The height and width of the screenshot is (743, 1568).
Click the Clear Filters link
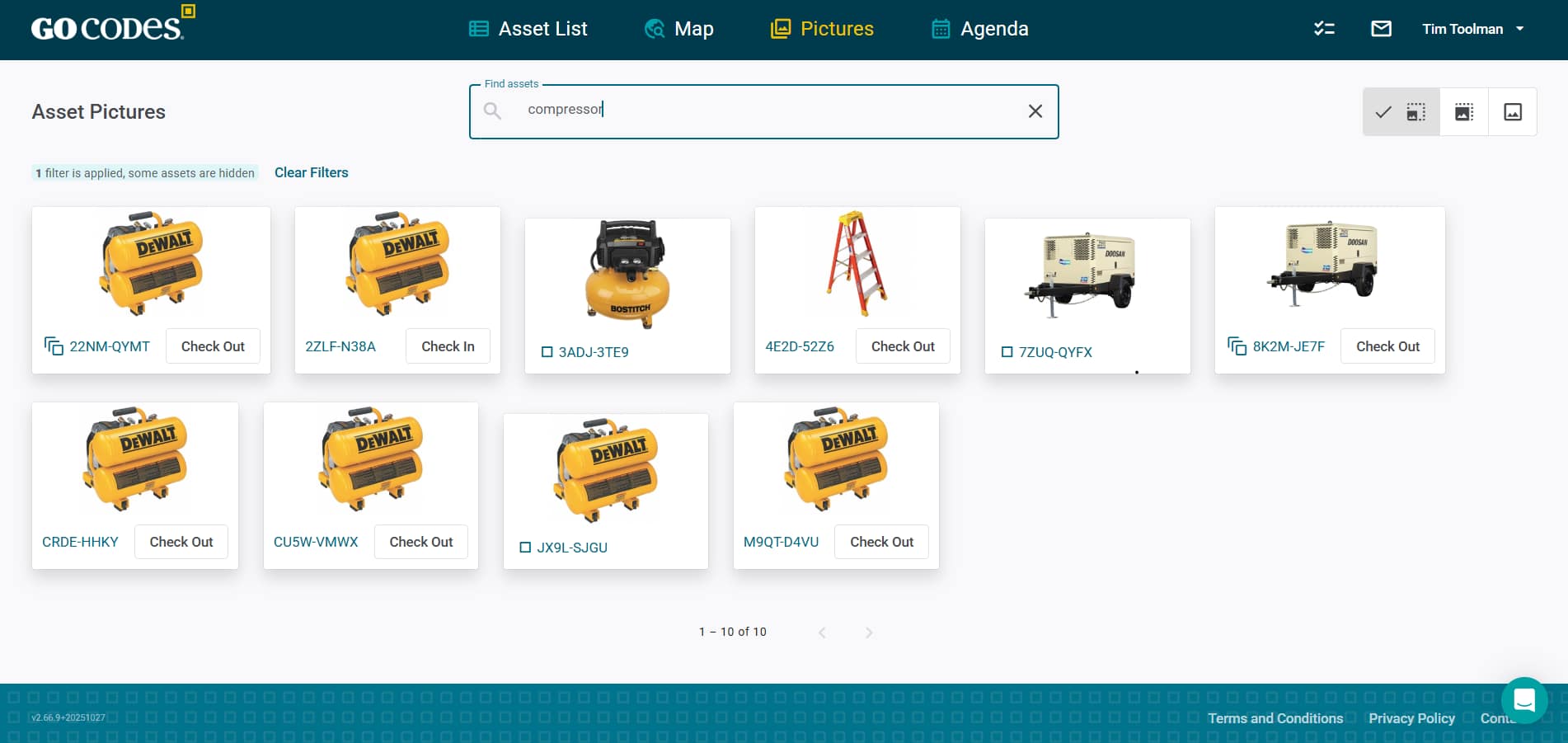311,172
